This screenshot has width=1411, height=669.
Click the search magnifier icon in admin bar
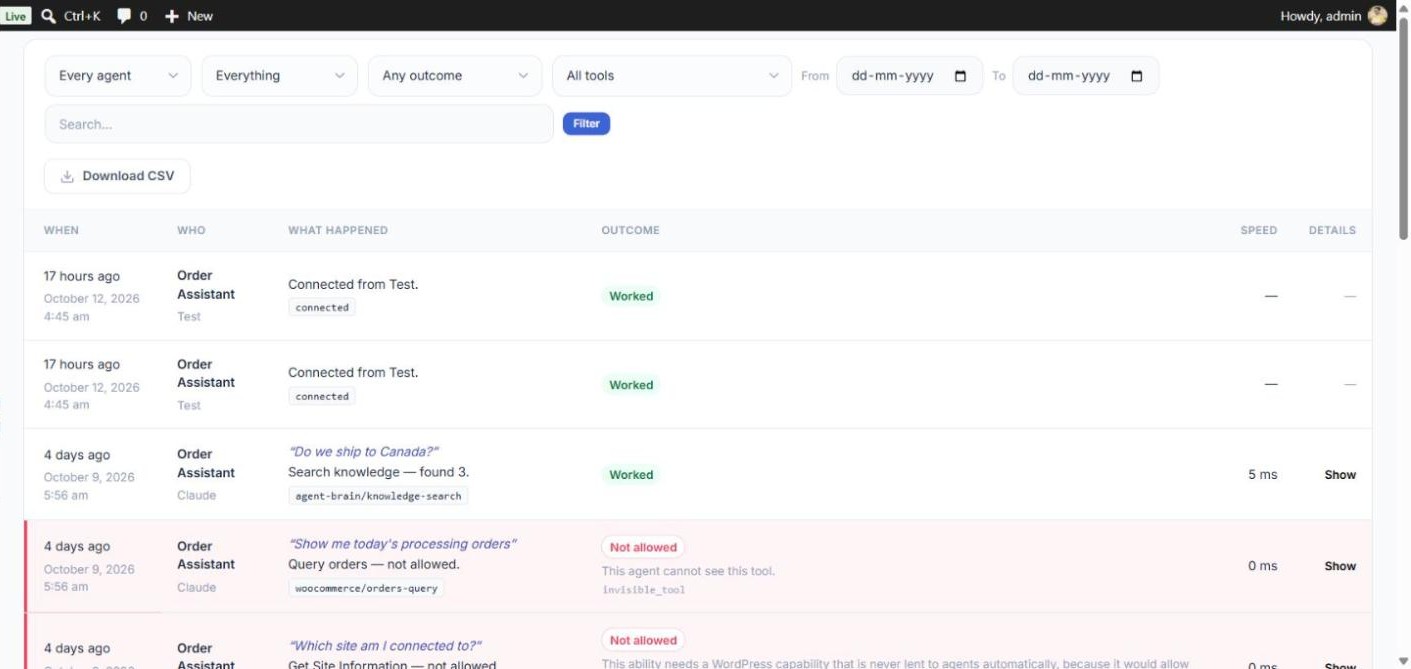(x=48, y=16)
